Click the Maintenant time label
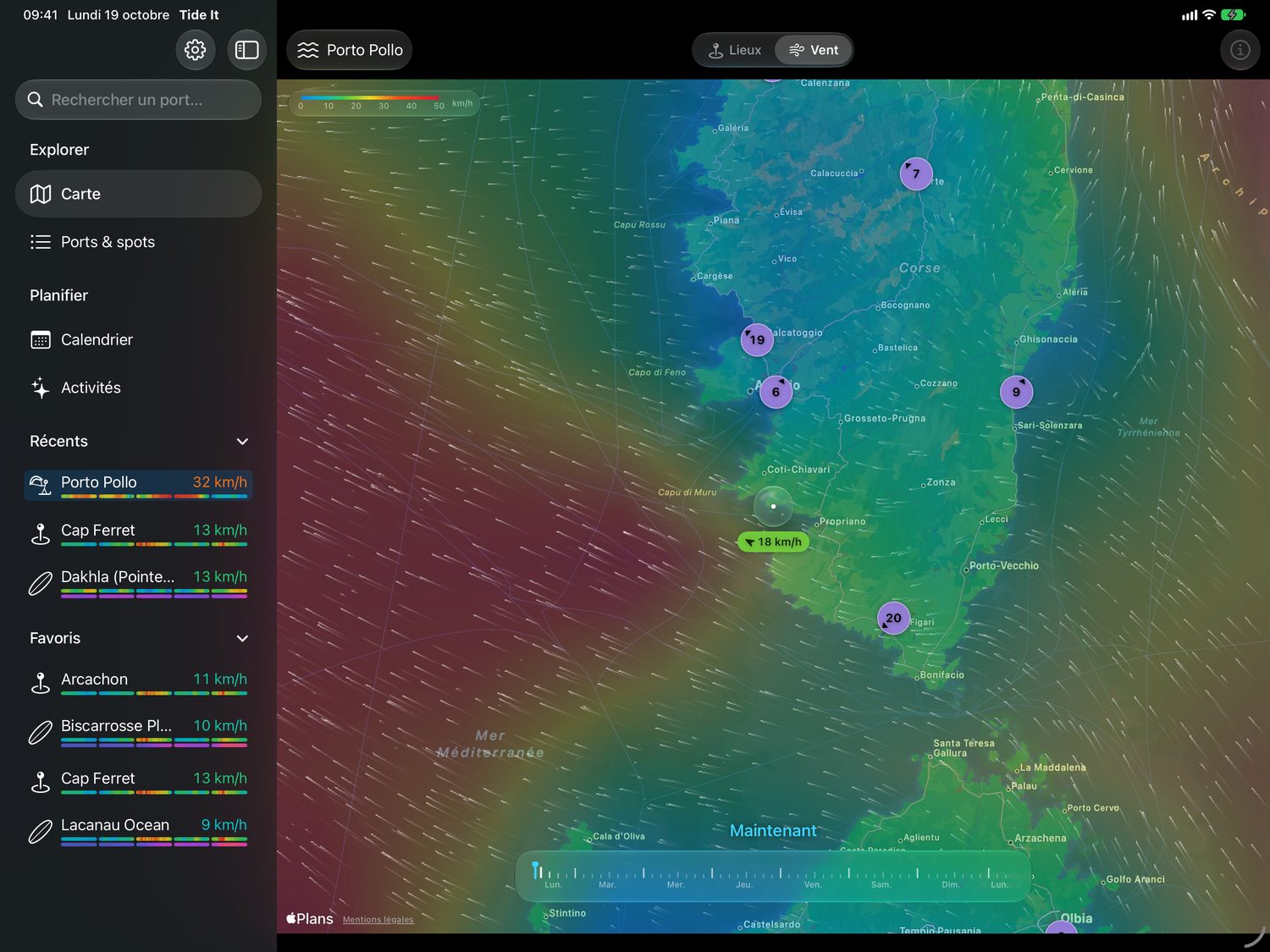Viewport: 1270px width, 952px height. click(773, 831)
